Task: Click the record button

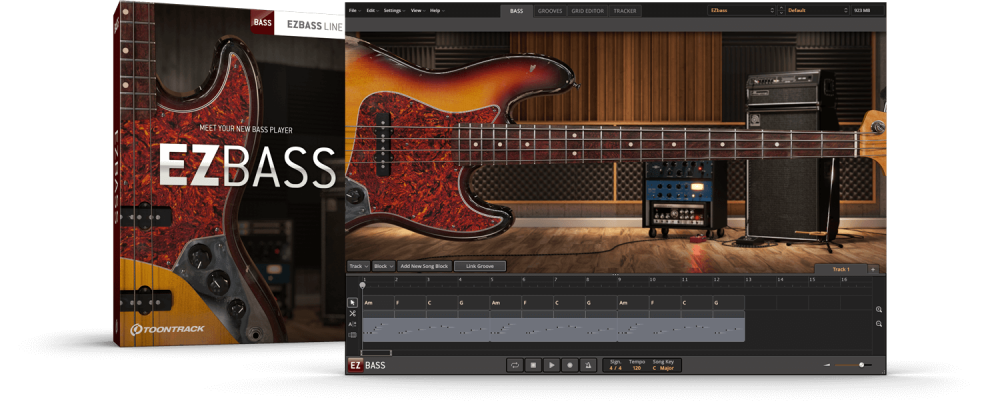Action: 570,365
